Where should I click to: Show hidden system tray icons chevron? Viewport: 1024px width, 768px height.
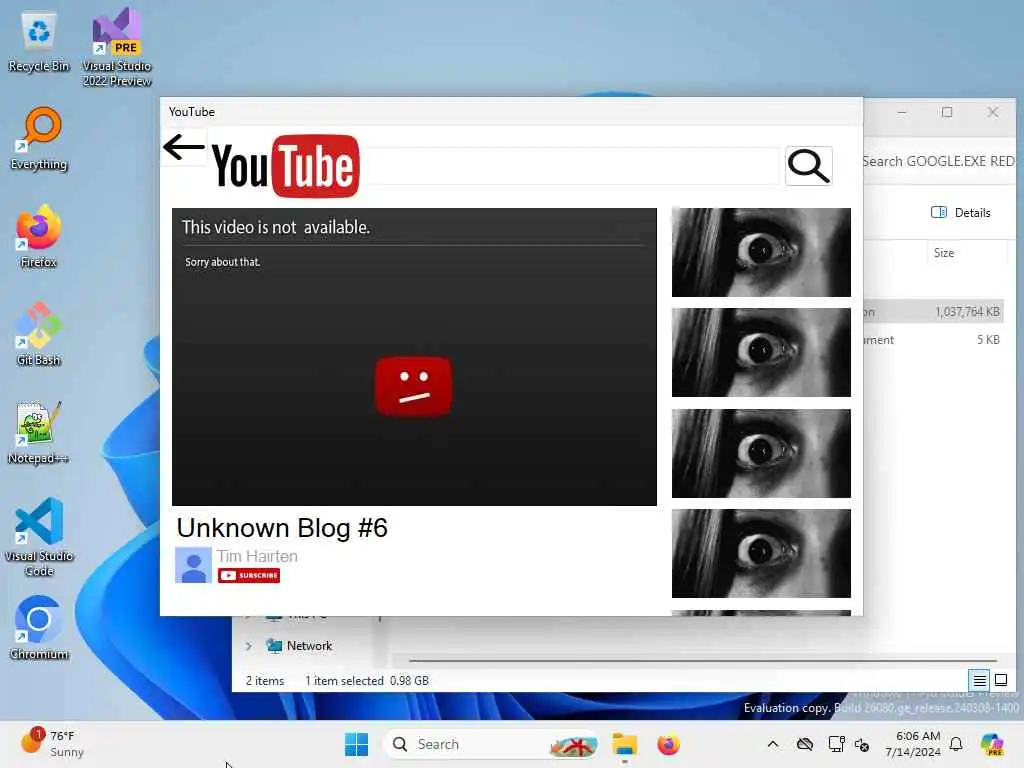click(x=773, y=744)
